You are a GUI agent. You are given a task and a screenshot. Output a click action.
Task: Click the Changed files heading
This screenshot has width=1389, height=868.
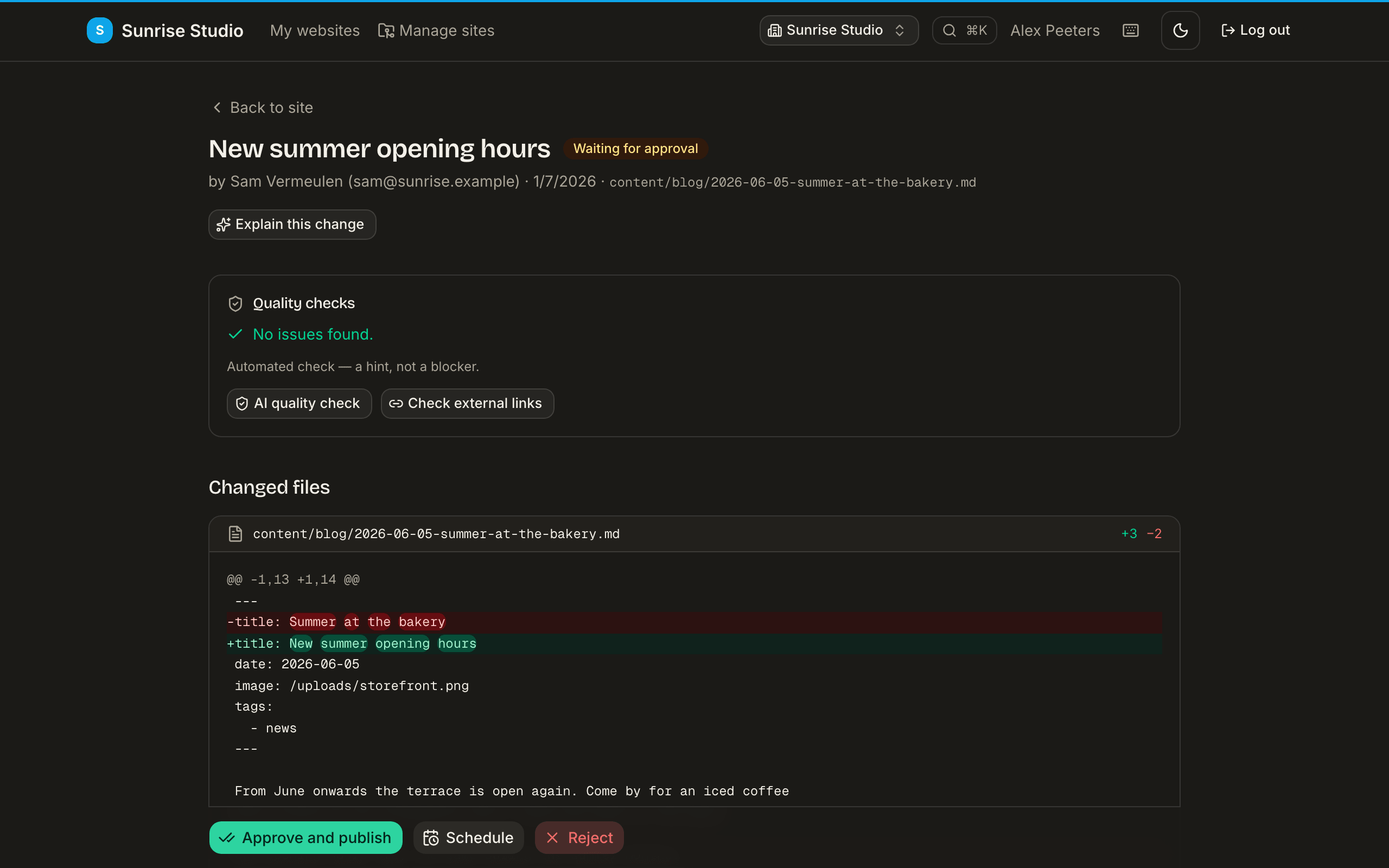269,487
